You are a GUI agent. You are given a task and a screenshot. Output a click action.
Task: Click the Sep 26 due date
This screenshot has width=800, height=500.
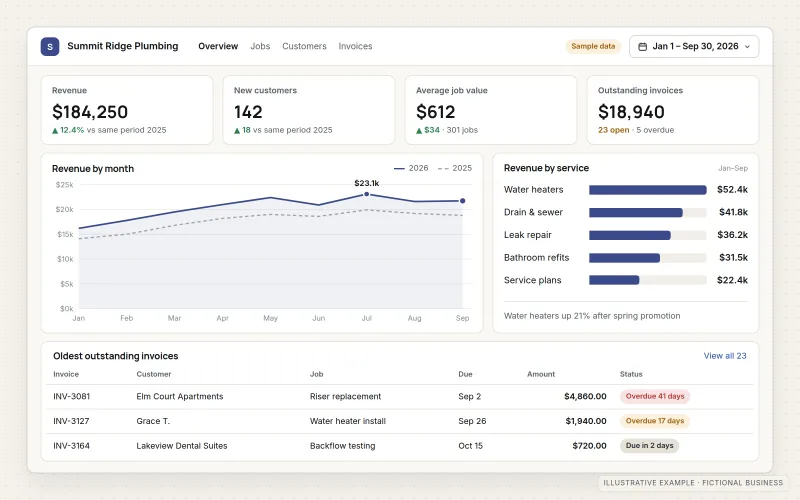point(472,421)
